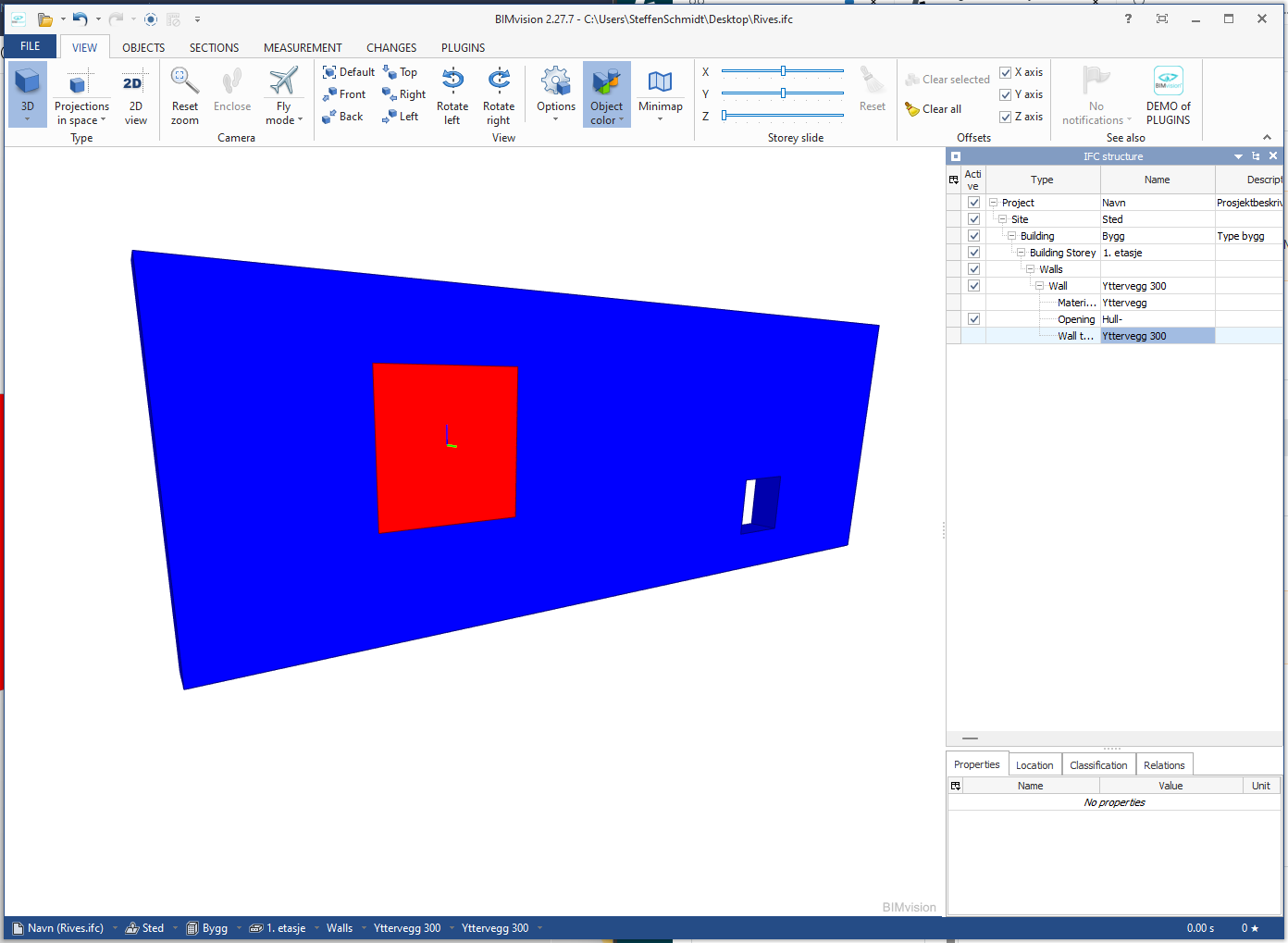Click the Object color icon
This screenshot has height=943, width=1288.
[x=606, y=82]
